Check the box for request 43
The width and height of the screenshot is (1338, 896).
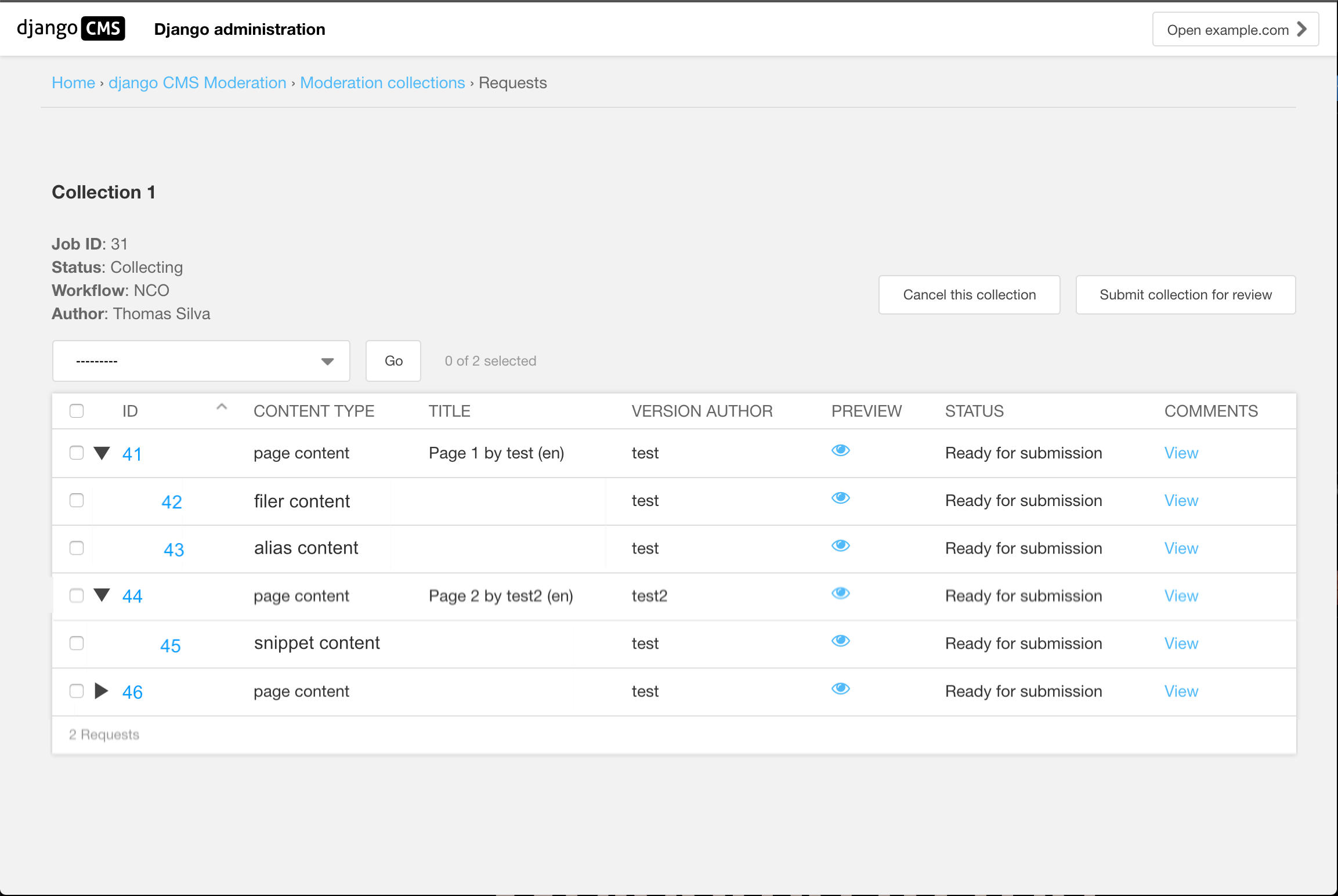click(77, 548)
